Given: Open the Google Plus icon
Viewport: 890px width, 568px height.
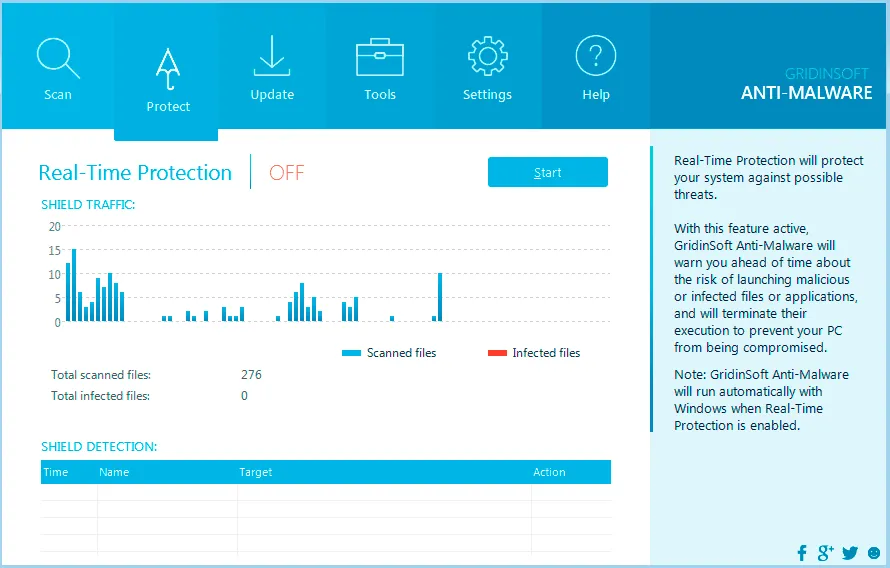Looking at the screenshot, I should (x=825, y=553).
